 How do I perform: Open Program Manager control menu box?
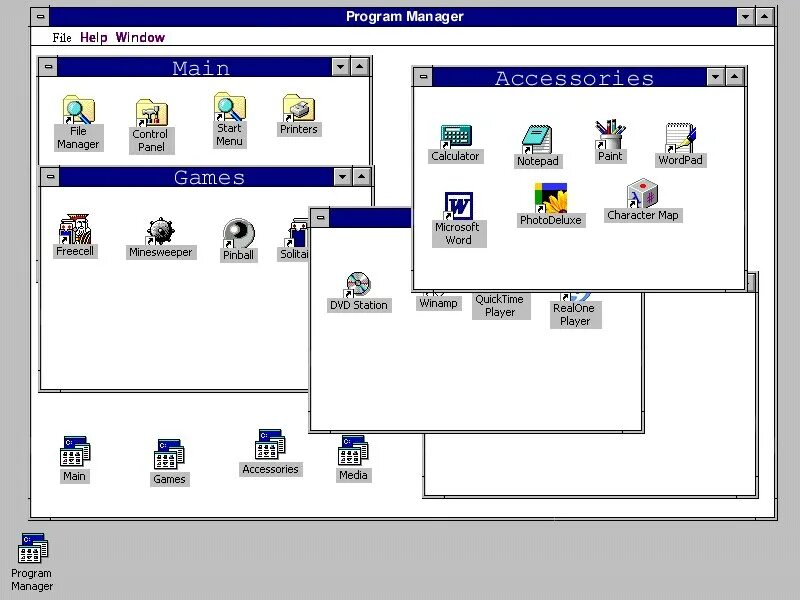point(40,16)
